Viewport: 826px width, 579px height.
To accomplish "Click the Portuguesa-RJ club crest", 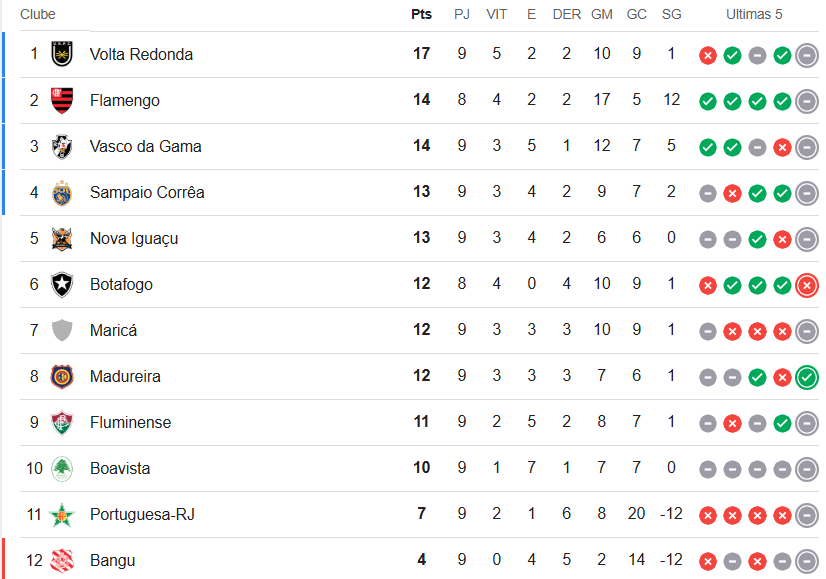I will 62,514.
